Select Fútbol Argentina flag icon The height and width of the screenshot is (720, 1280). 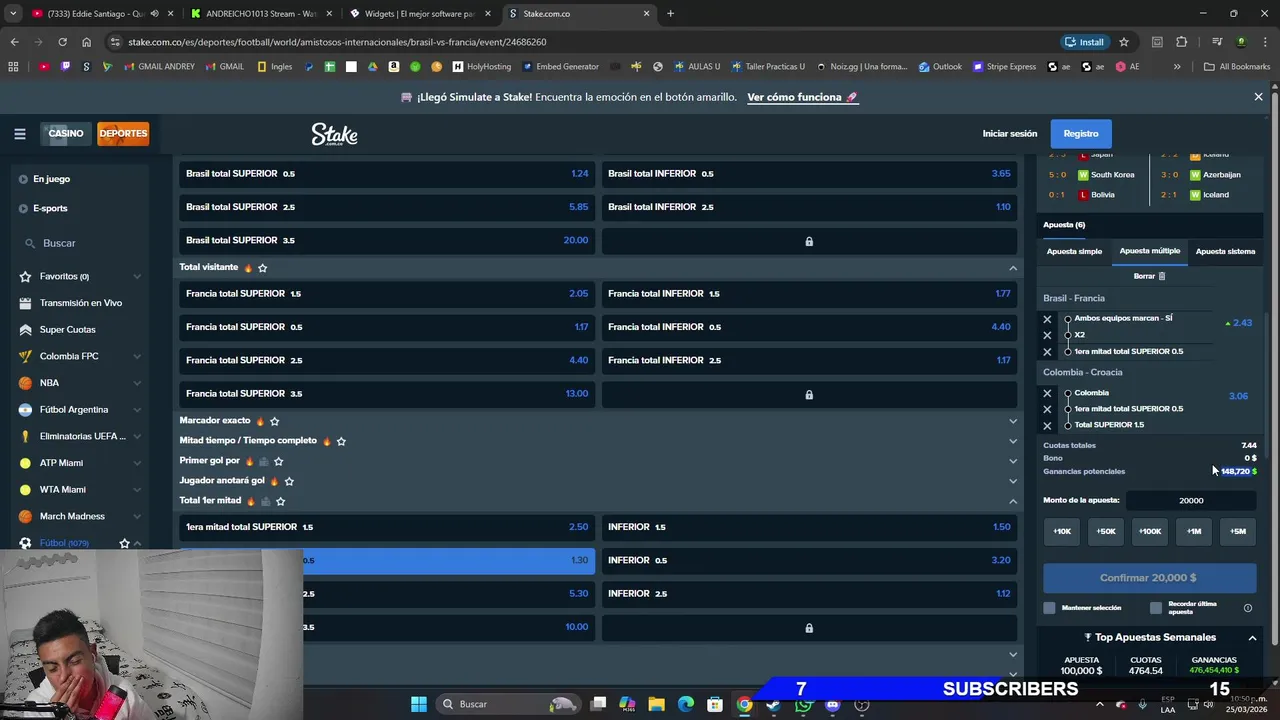pos(25,409)
